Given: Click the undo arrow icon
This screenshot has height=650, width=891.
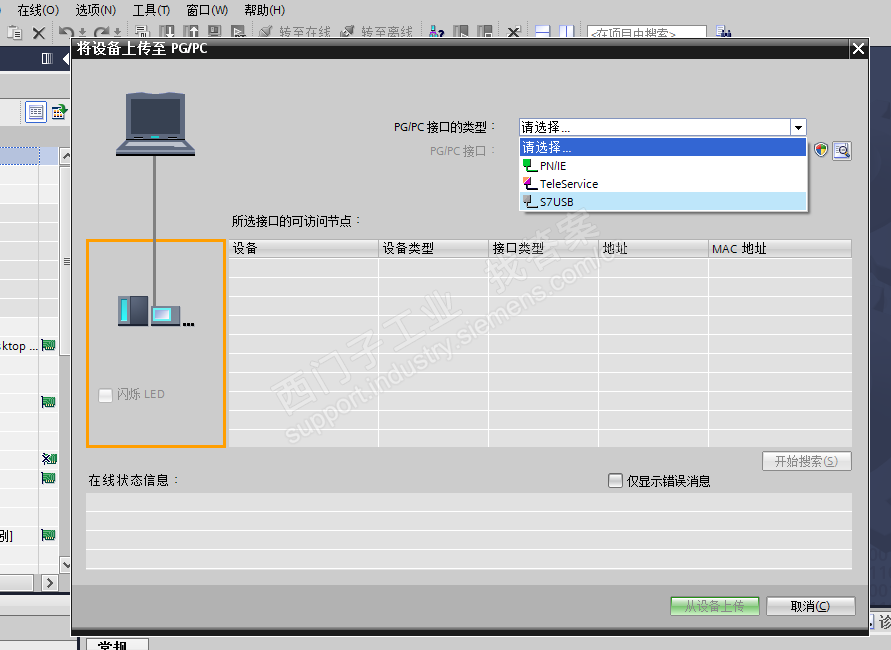Looking at the screenshot, I should [x=66, y=32].
